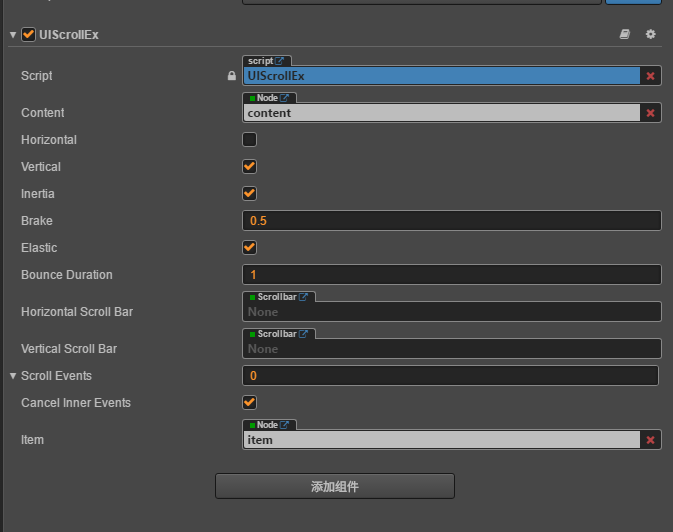
Task: Enable the Horizontal checkbox
Action: click(x=249, y=140)
